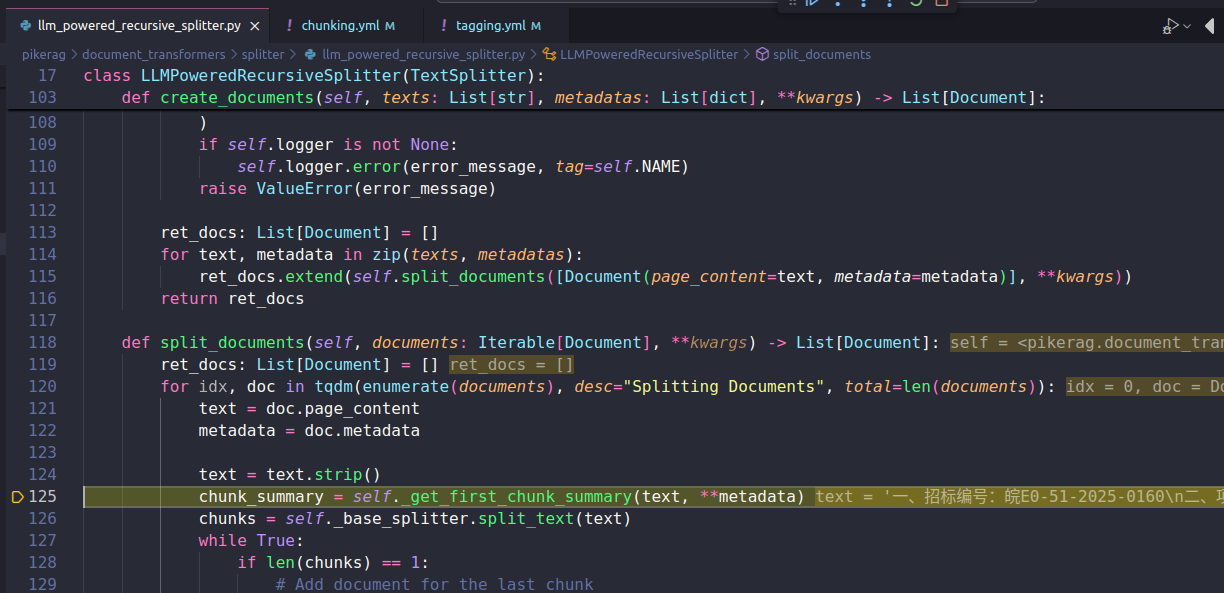Viewport: 1224px width, 593px height.
Task: Open the Run or Debug dropdown chevron
Action: pyautogui.click(x=1187, y=26)
